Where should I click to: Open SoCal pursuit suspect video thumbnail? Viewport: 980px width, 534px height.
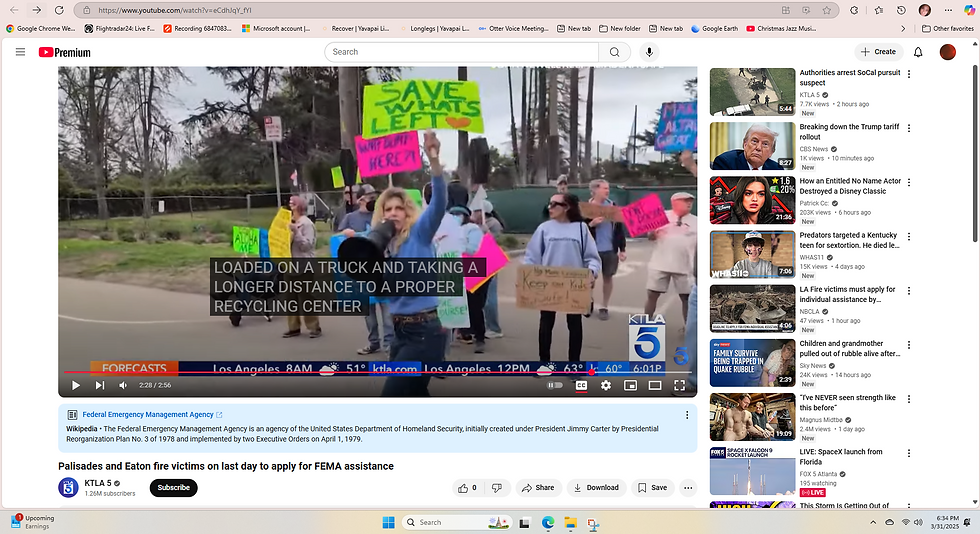tap(752, 92)
